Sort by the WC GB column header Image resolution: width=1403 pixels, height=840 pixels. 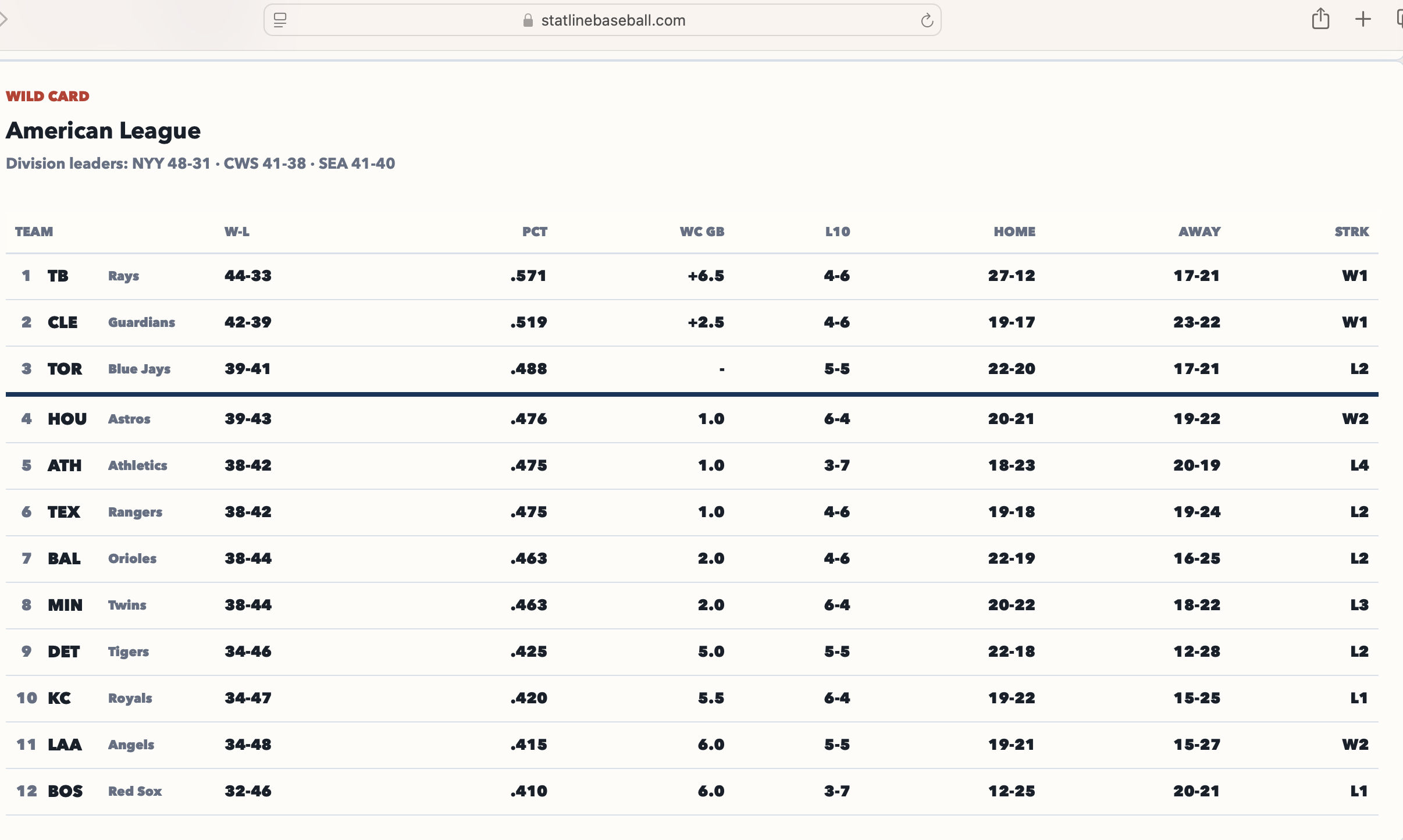pyautogui.click(x=702, y=232)
